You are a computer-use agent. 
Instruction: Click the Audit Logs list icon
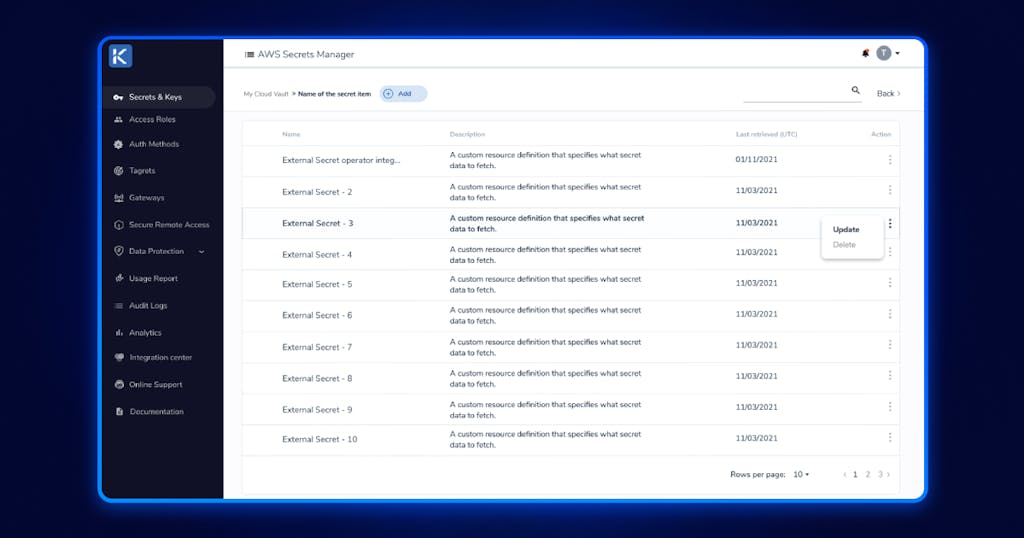pos(118,306)
